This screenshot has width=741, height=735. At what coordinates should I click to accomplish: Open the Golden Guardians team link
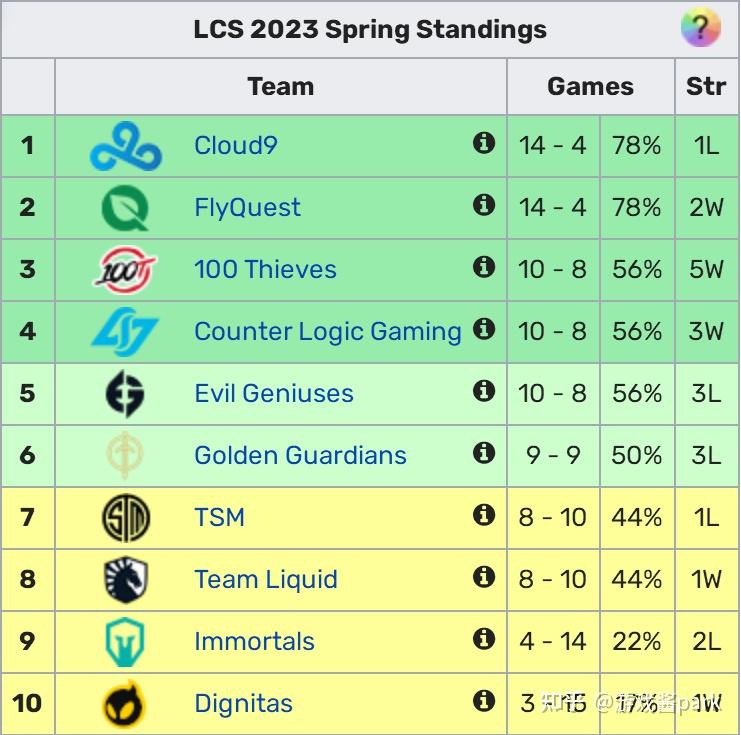[300, 456]
